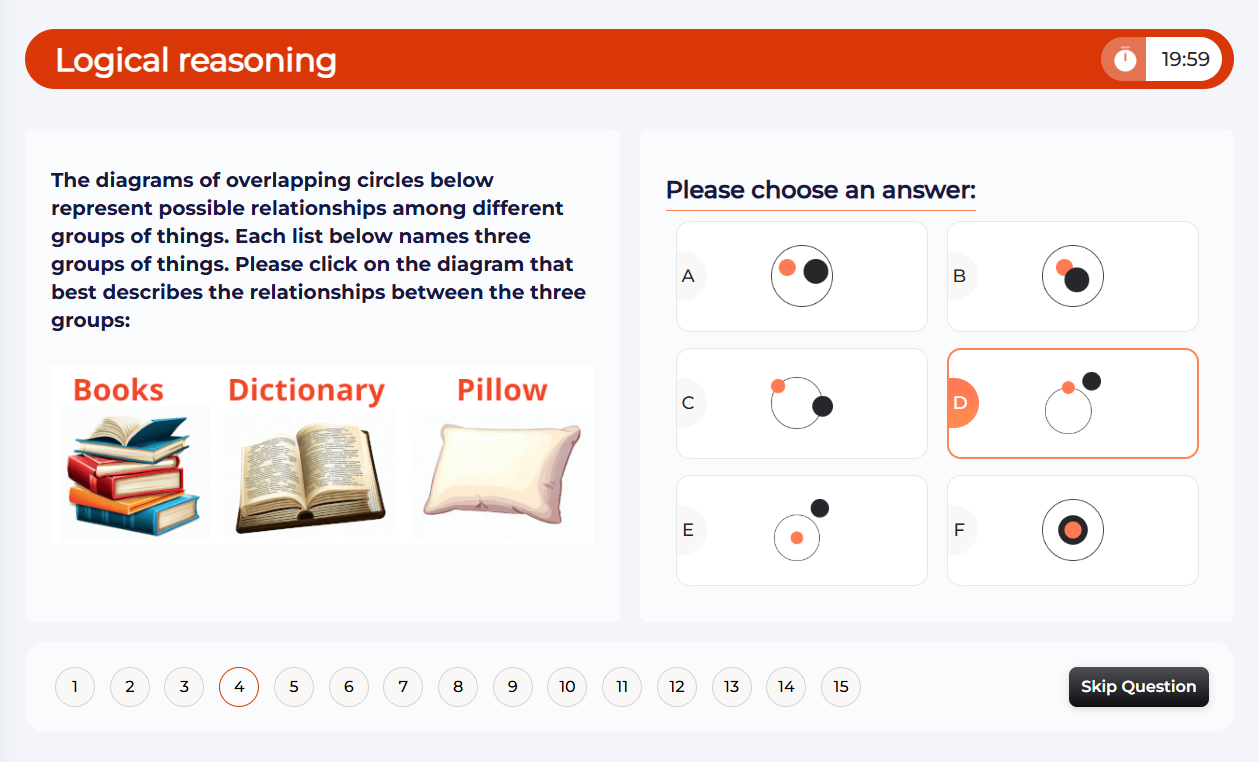The height and width of the screenshot is (762, 1259).
Task: Choose answer option C diagram
Action: (x=802, y=403)
